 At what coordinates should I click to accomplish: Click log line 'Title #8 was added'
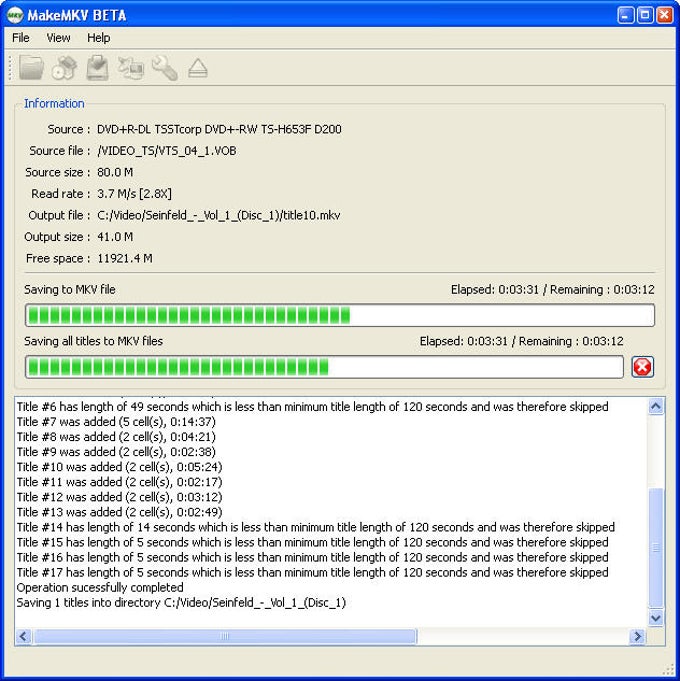click(116, 437)
